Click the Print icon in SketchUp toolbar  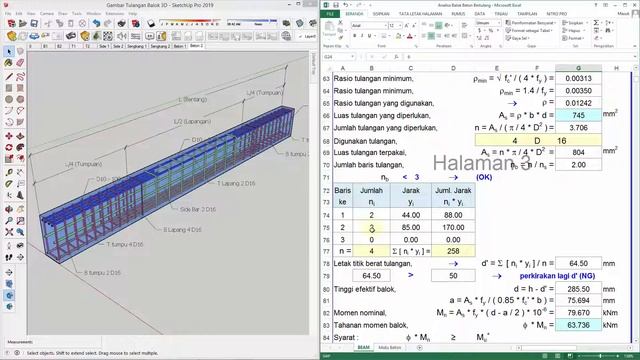pos(122,24)
